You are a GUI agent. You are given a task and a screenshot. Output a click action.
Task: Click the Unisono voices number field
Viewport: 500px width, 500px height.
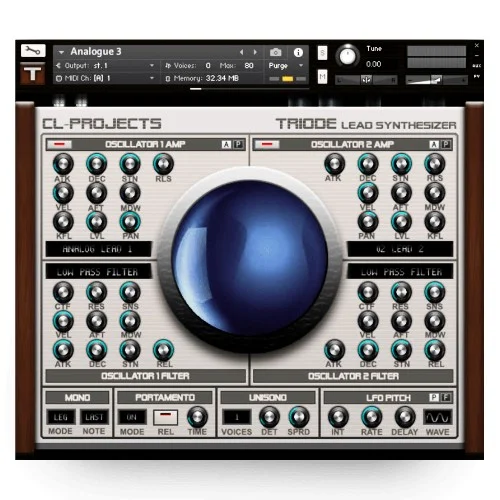click(237, 417)
